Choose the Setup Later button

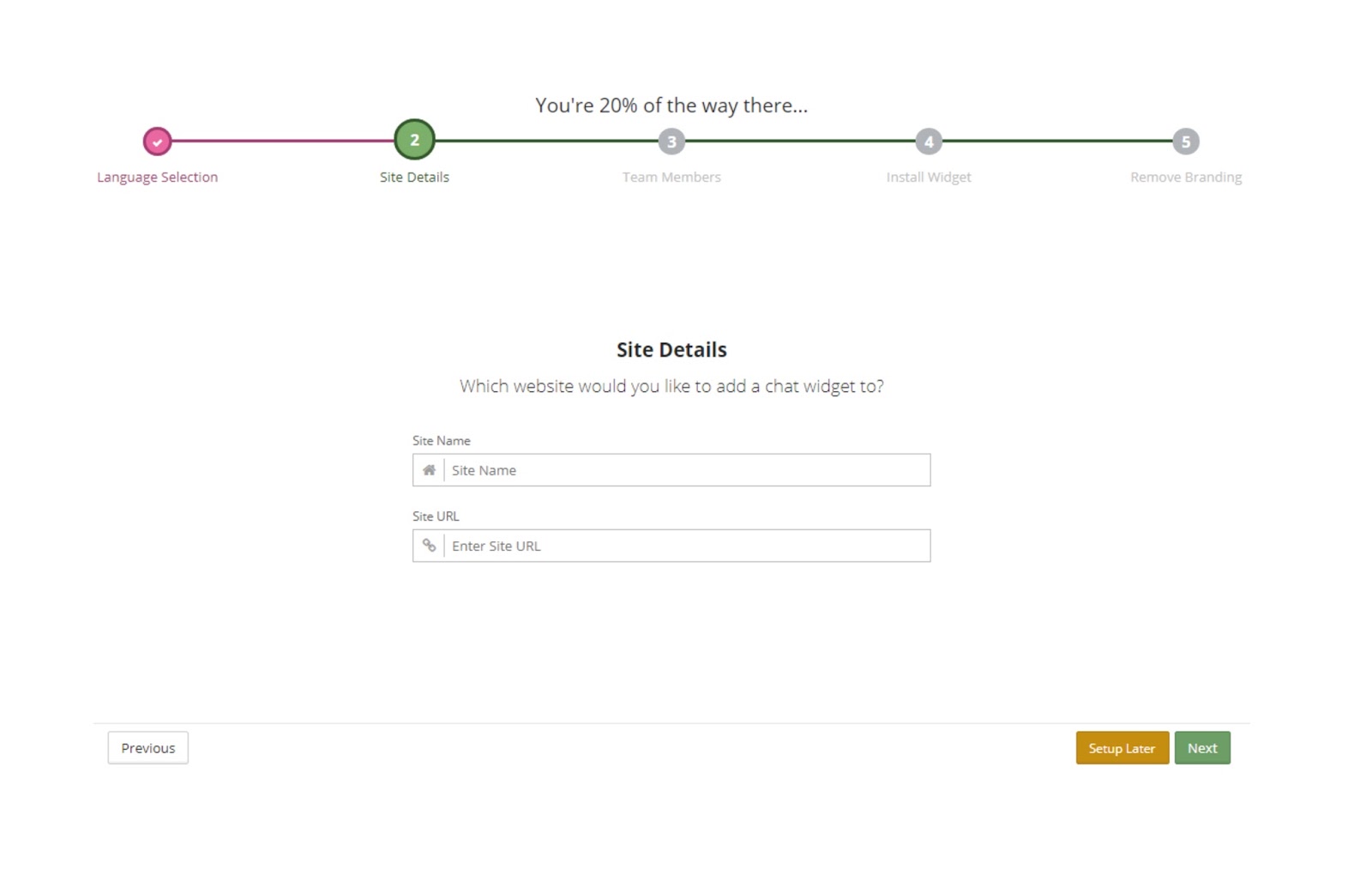(x=1122, y=748)
